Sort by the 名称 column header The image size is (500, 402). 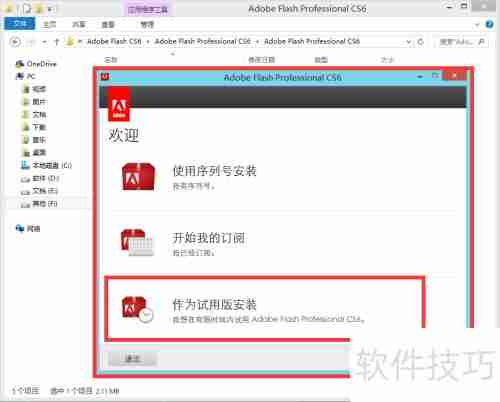click(x=111, y=60)
